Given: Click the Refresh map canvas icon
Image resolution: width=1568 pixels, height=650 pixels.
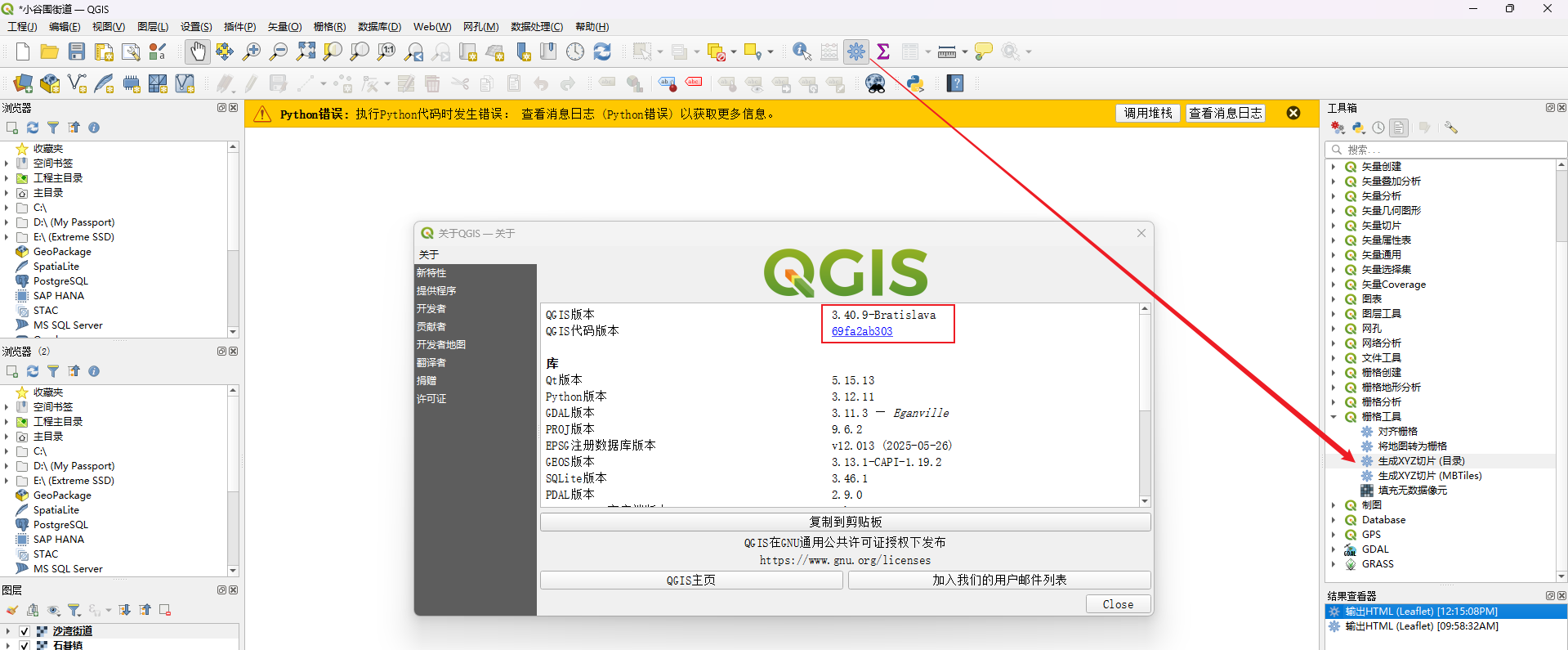Looking at the screenshot, I should [x=602, y=52].
